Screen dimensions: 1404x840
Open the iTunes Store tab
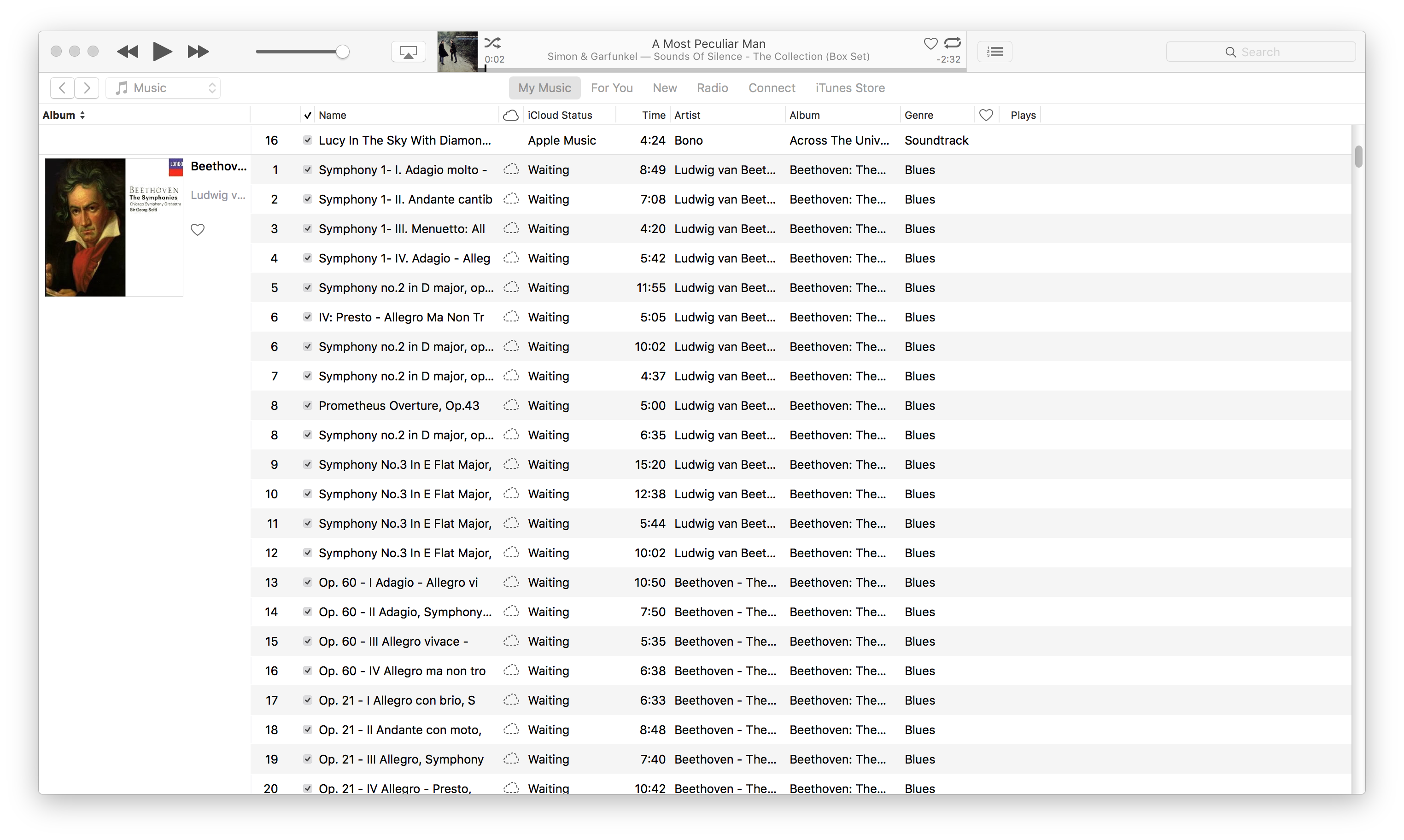pos(850,88)
